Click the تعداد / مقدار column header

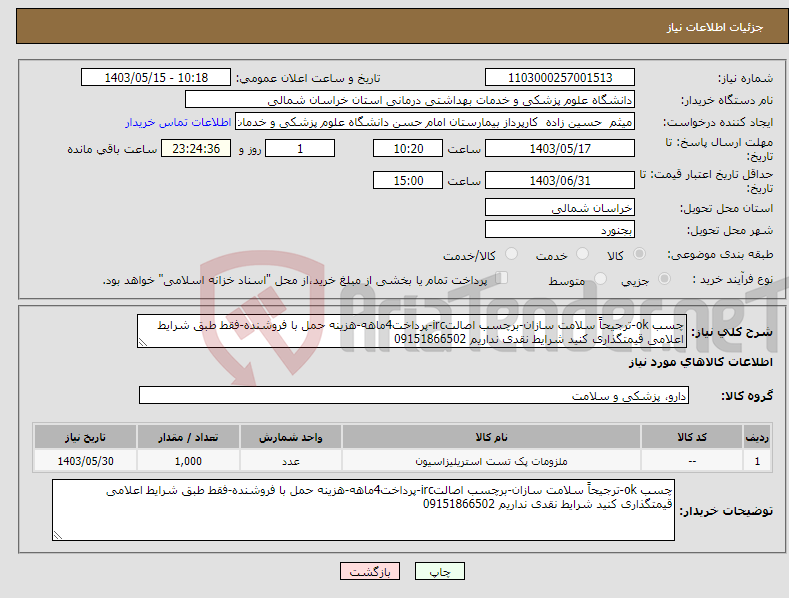188,437
